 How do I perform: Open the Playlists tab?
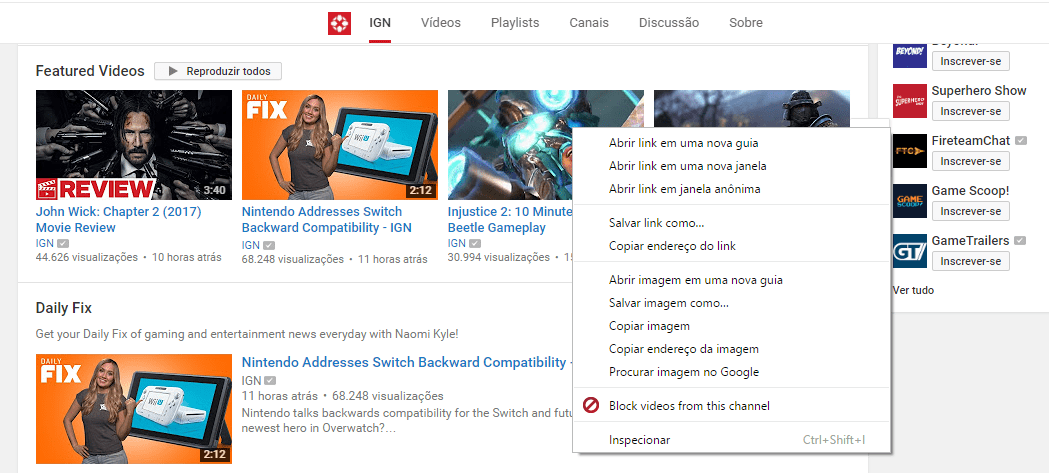[x=515, y=23]
